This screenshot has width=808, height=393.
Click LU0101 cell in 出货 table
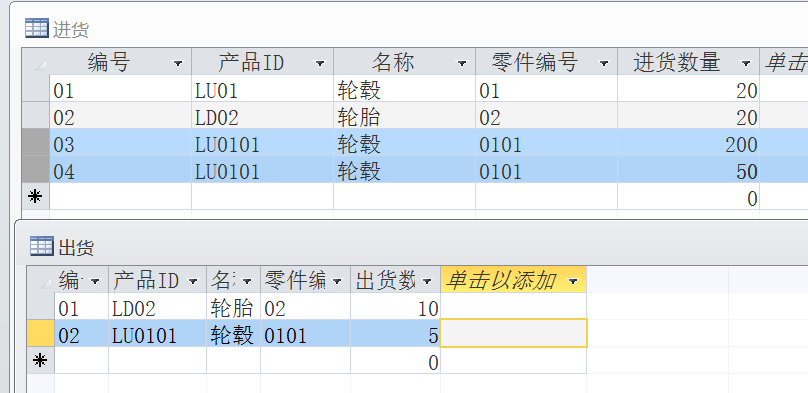(157, 333)
